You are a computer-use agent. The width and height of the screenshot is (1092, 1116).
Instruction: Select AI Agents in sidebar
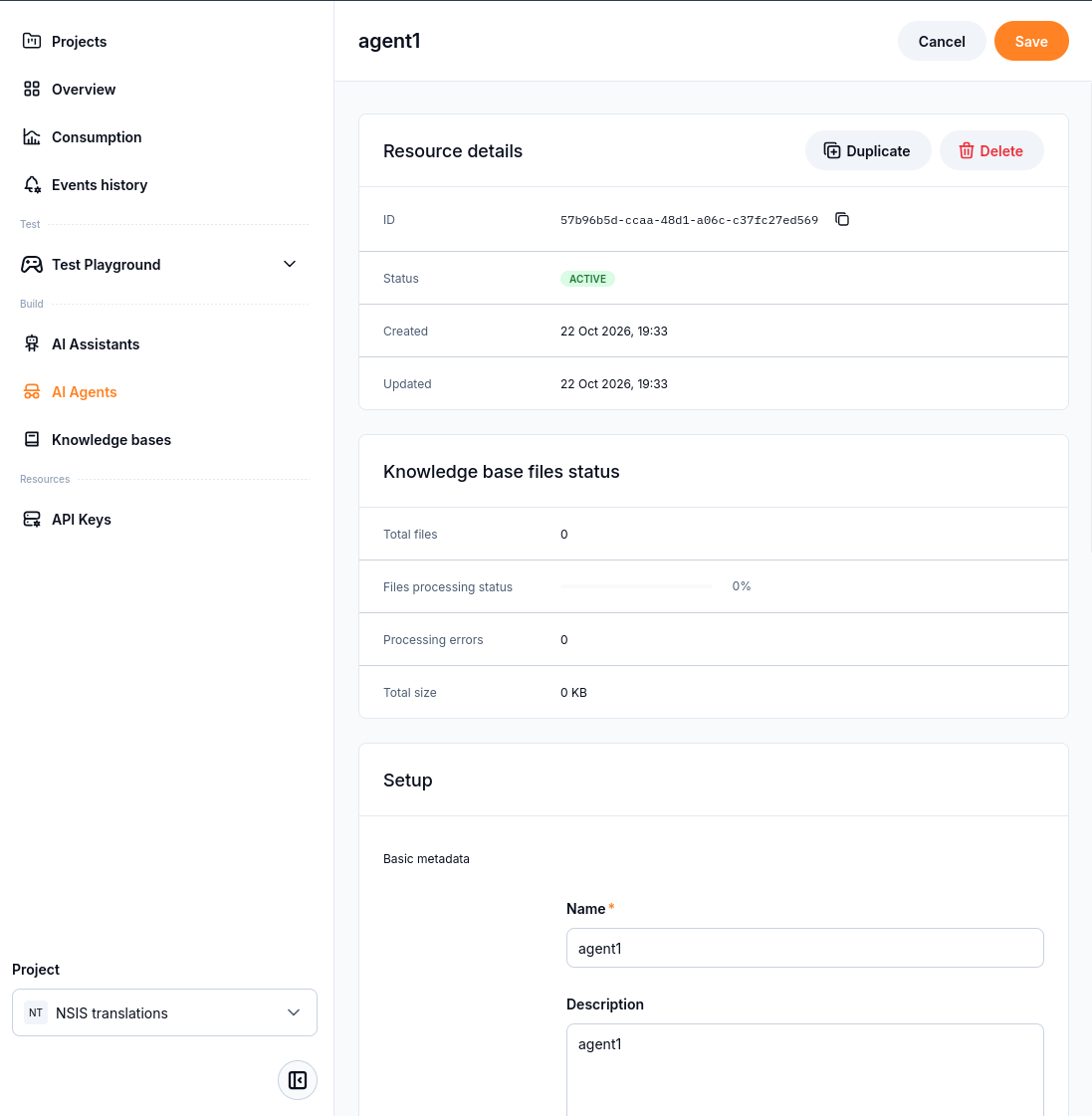point(84,392)
